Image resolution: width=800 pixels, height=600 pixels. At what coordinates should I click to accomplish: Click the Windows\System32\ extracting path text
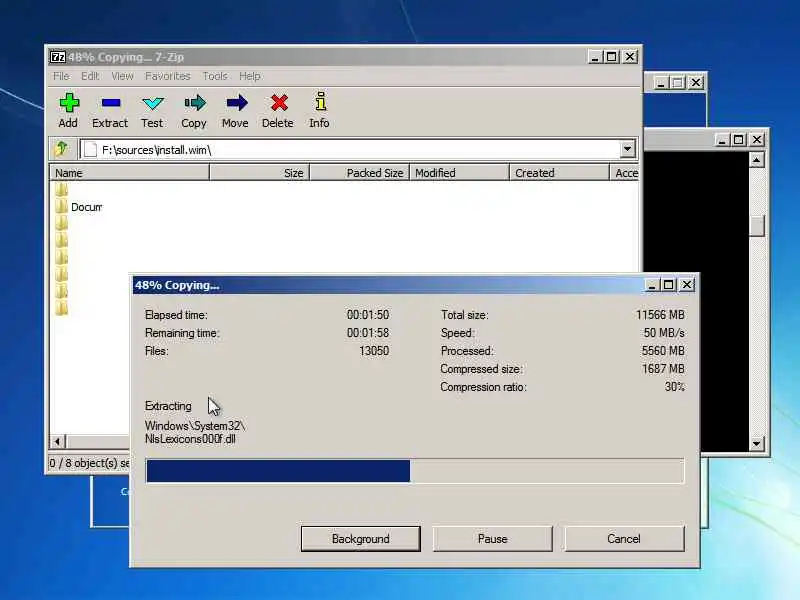point(195,426)
